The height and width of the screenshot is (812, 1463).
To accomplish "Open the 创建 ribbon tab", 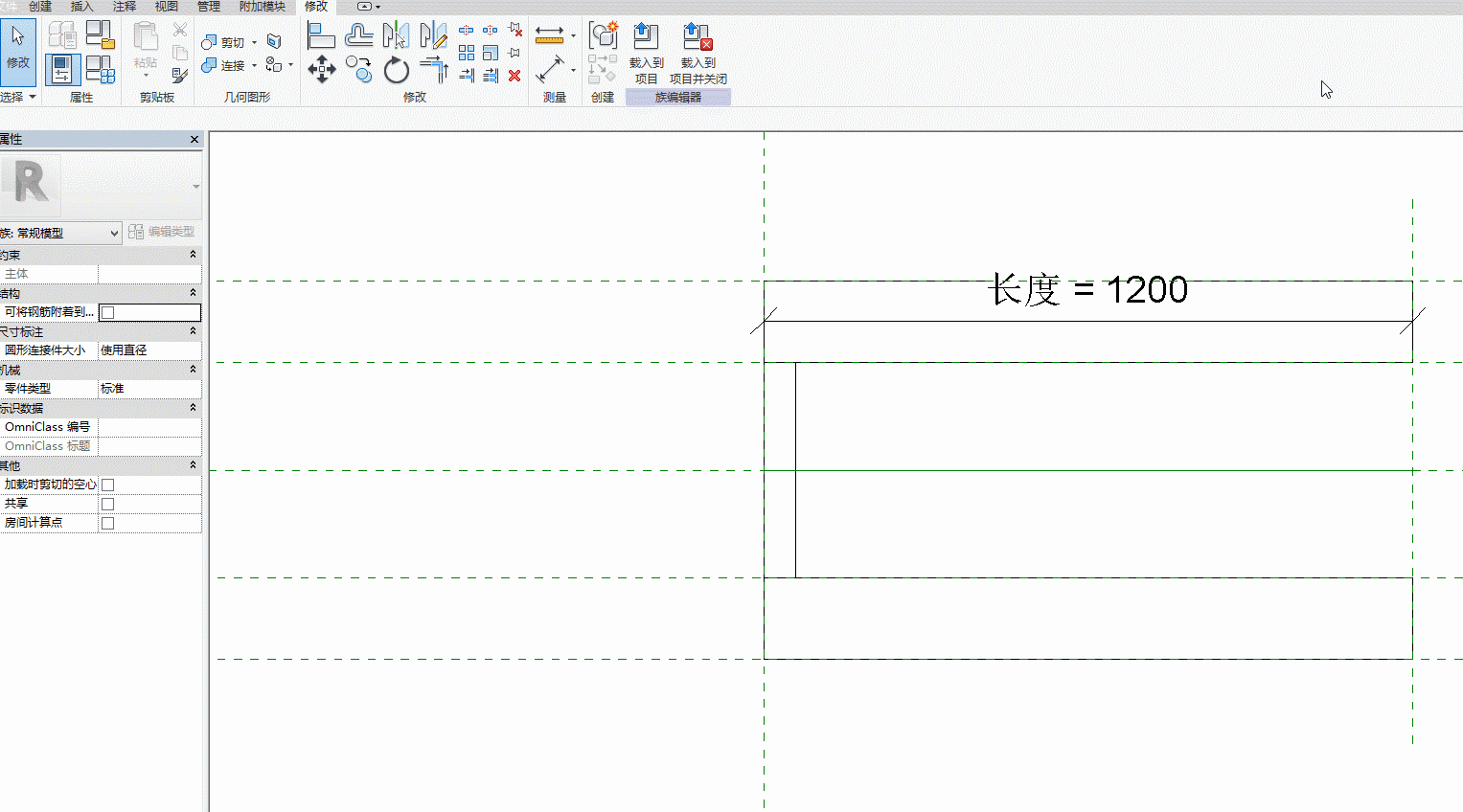I will (40, 7).
